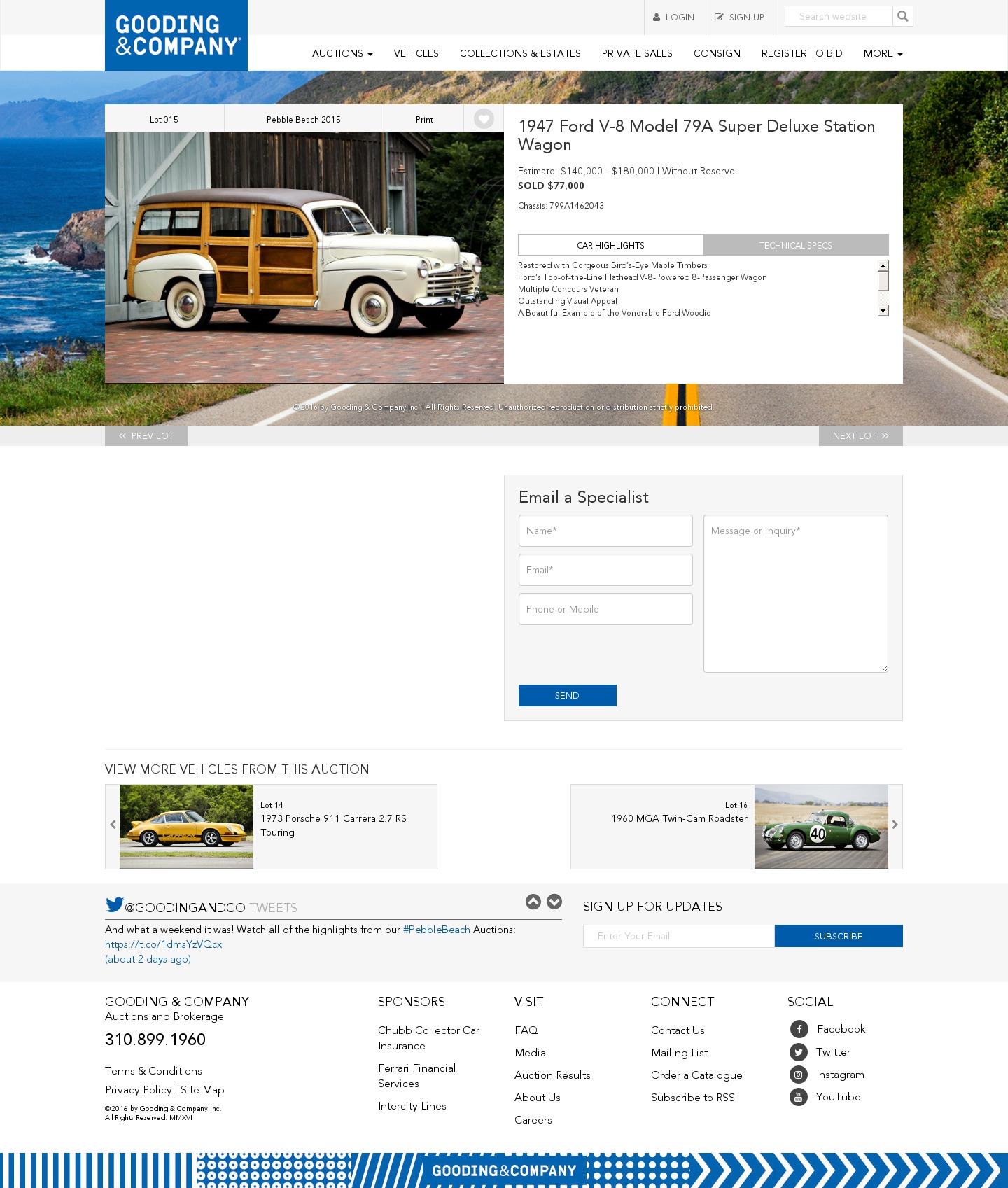Click the Name input field
The width and height of the screenshot is (1008, 1188).
tap(605, 531)
